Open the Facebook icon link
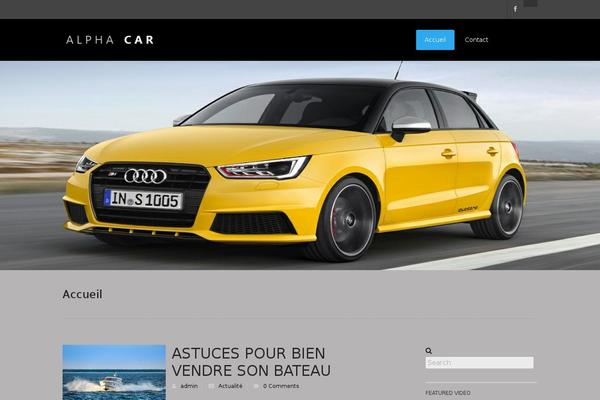600x400 pixels. 515,9
